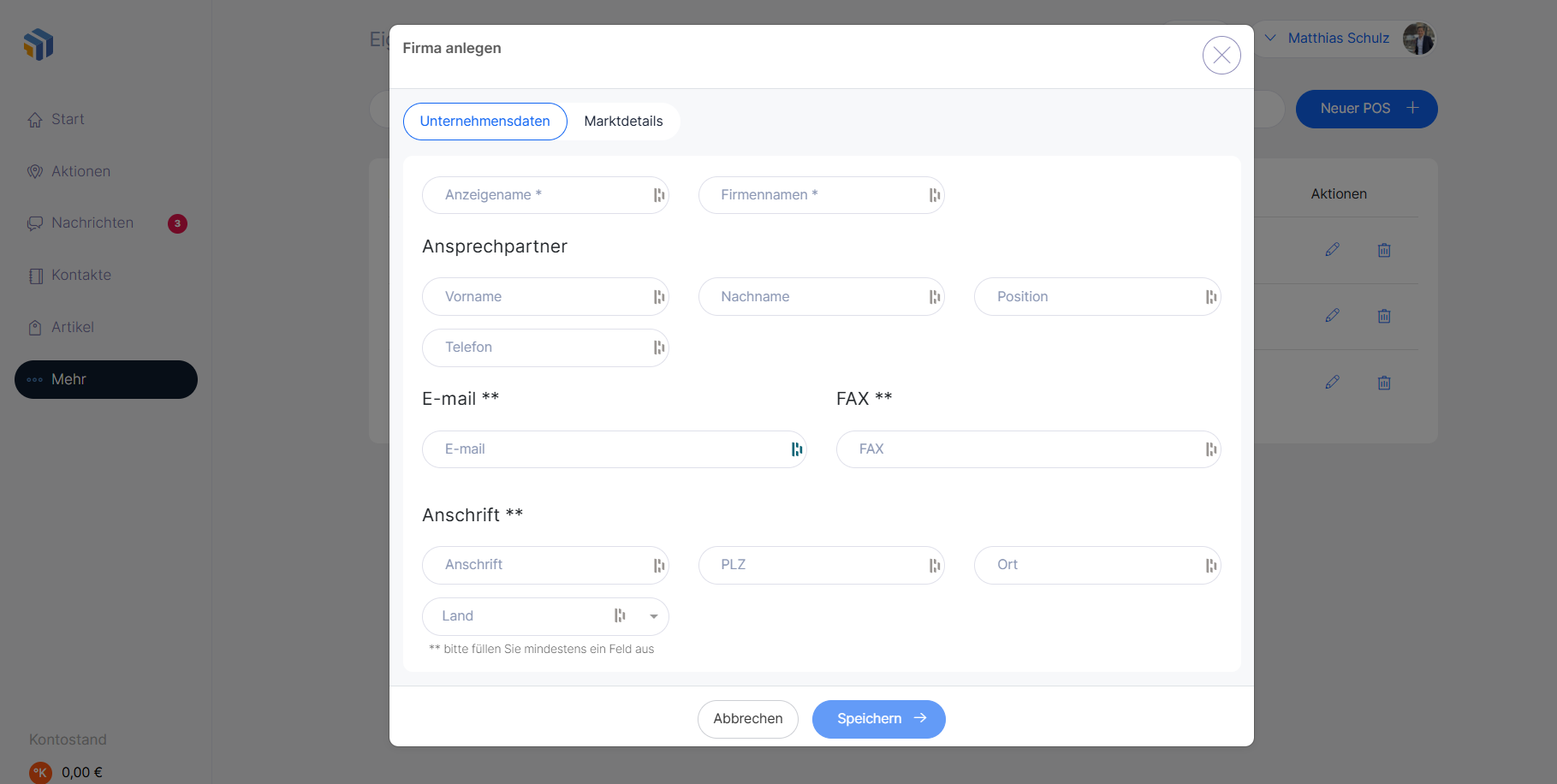
Task: Click the user avatar of Matthias Schulz
Action: (1418, 39)
